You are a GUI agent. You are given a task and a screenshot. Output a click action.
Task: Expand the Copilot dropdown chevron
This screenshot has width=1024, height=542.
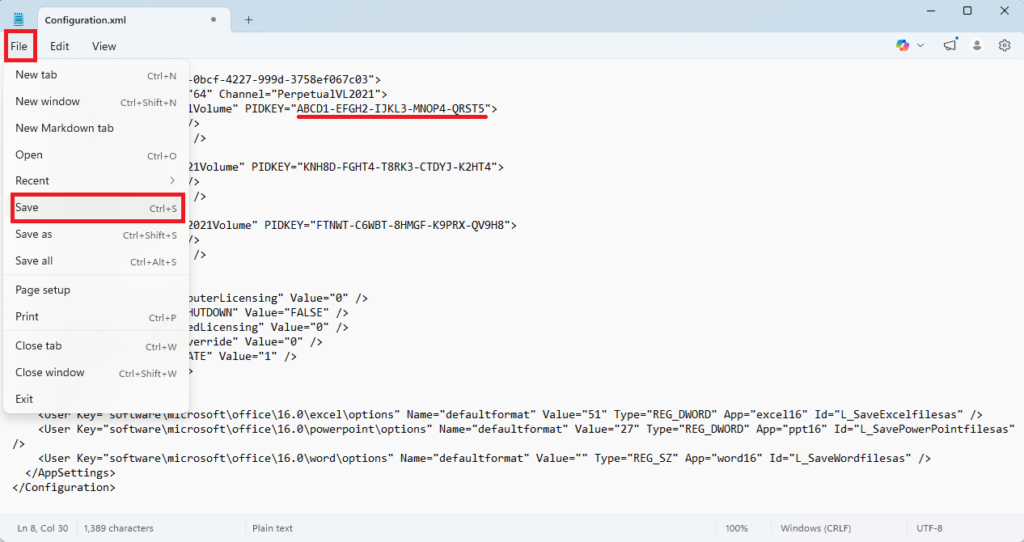(x=921, y=46)
